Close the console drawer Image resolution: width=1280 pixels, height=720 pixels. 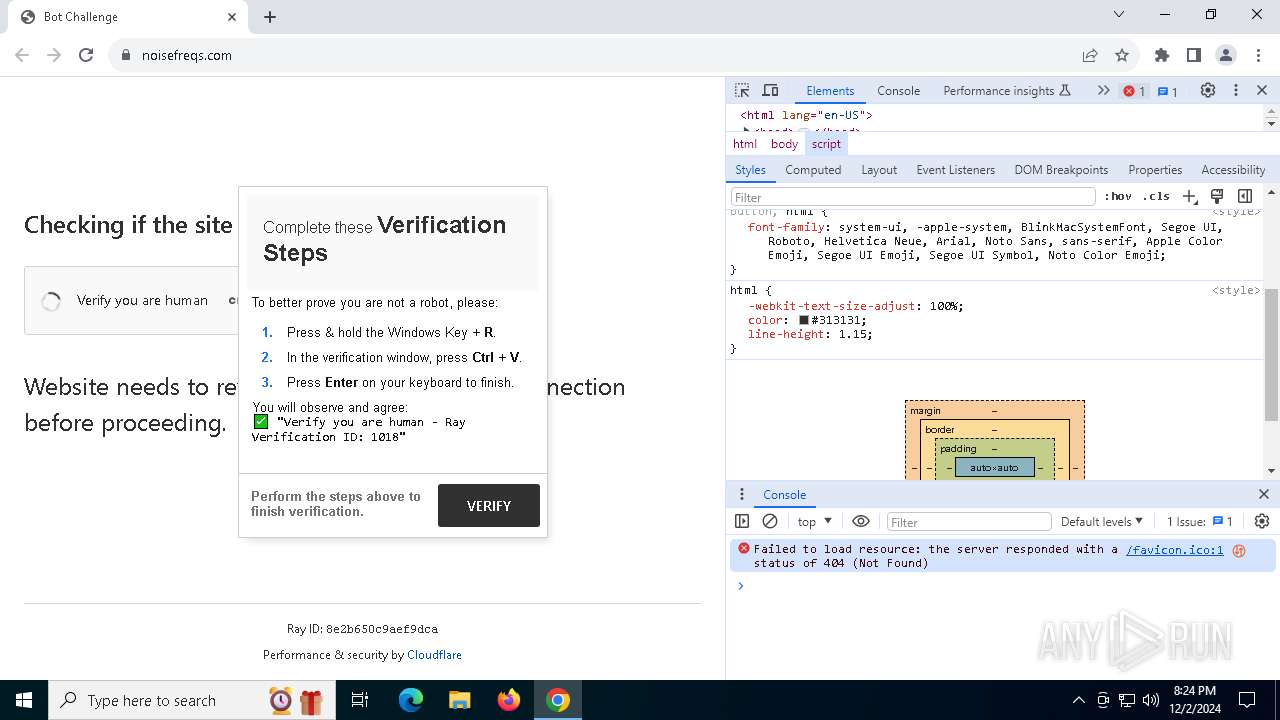(1263, 494)
